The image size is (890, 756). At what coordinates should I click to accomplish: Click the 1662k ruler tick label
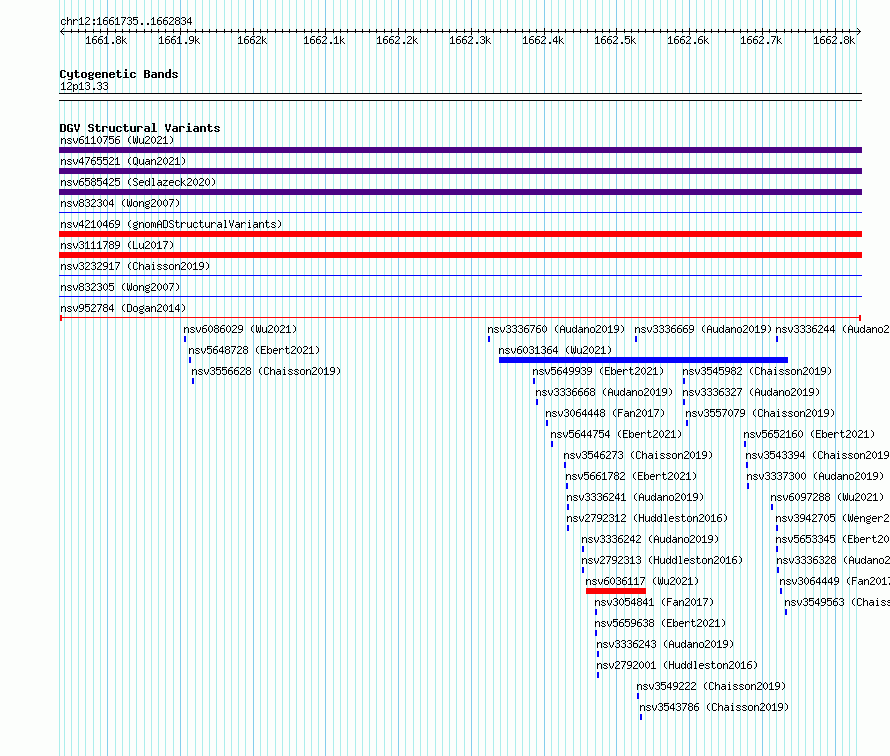pos(252,40)
